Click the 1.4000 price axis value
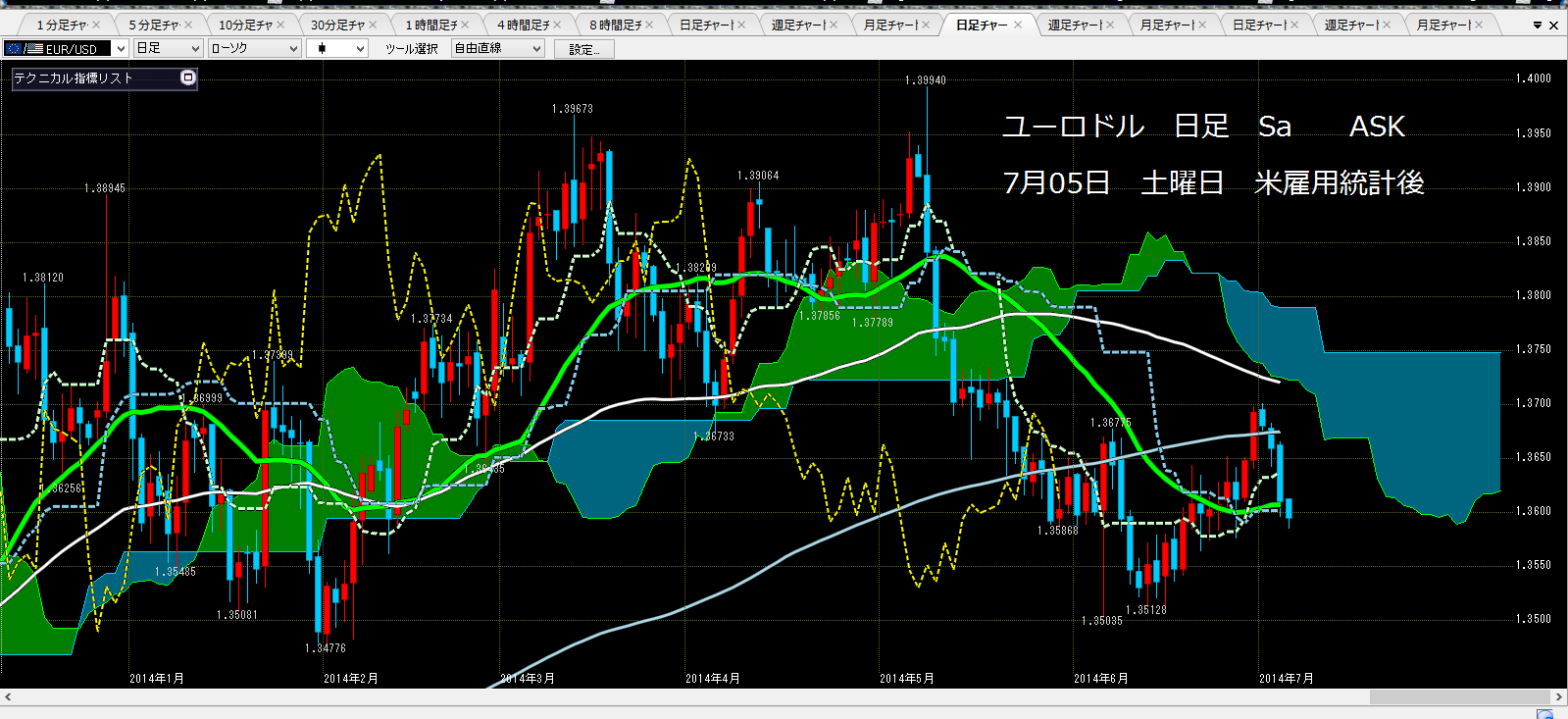Viewport: 1568px width, 719px height. (x=1534, y=78)
